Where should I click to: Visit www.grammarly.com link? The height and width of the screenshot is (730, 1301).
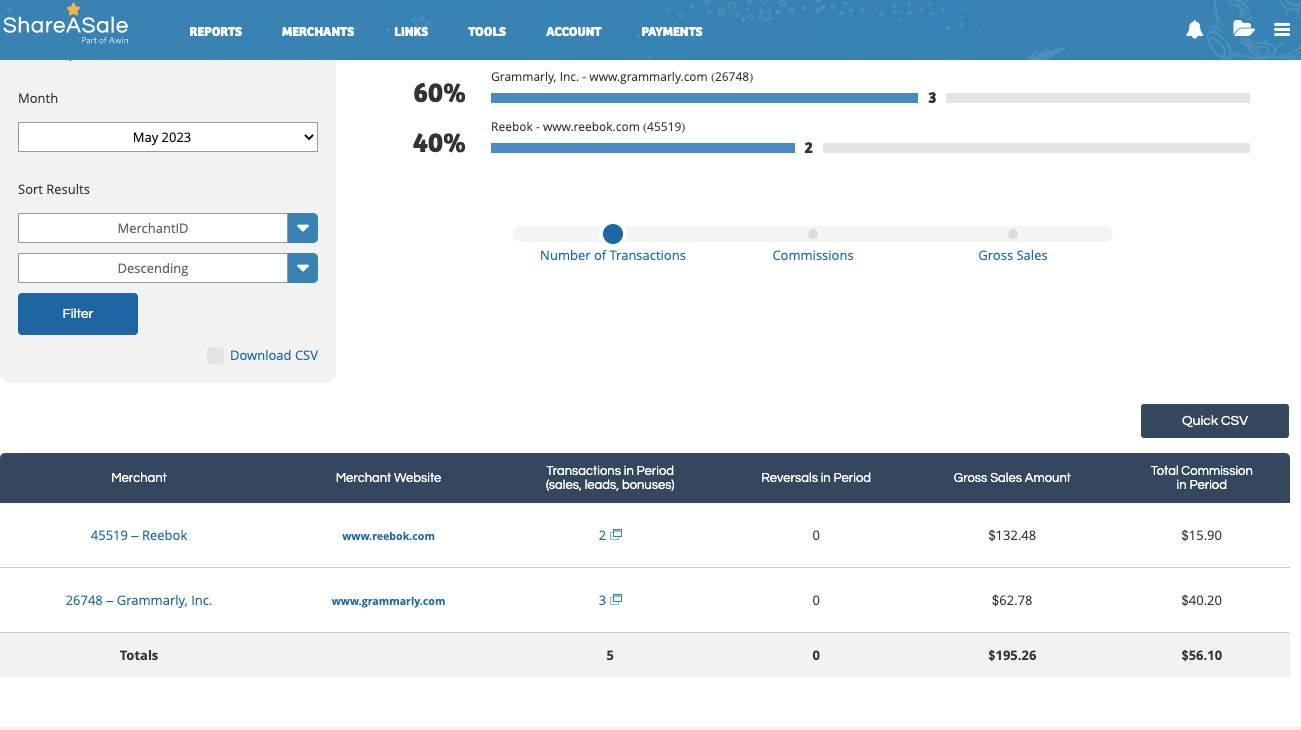(x=388, y=601)
